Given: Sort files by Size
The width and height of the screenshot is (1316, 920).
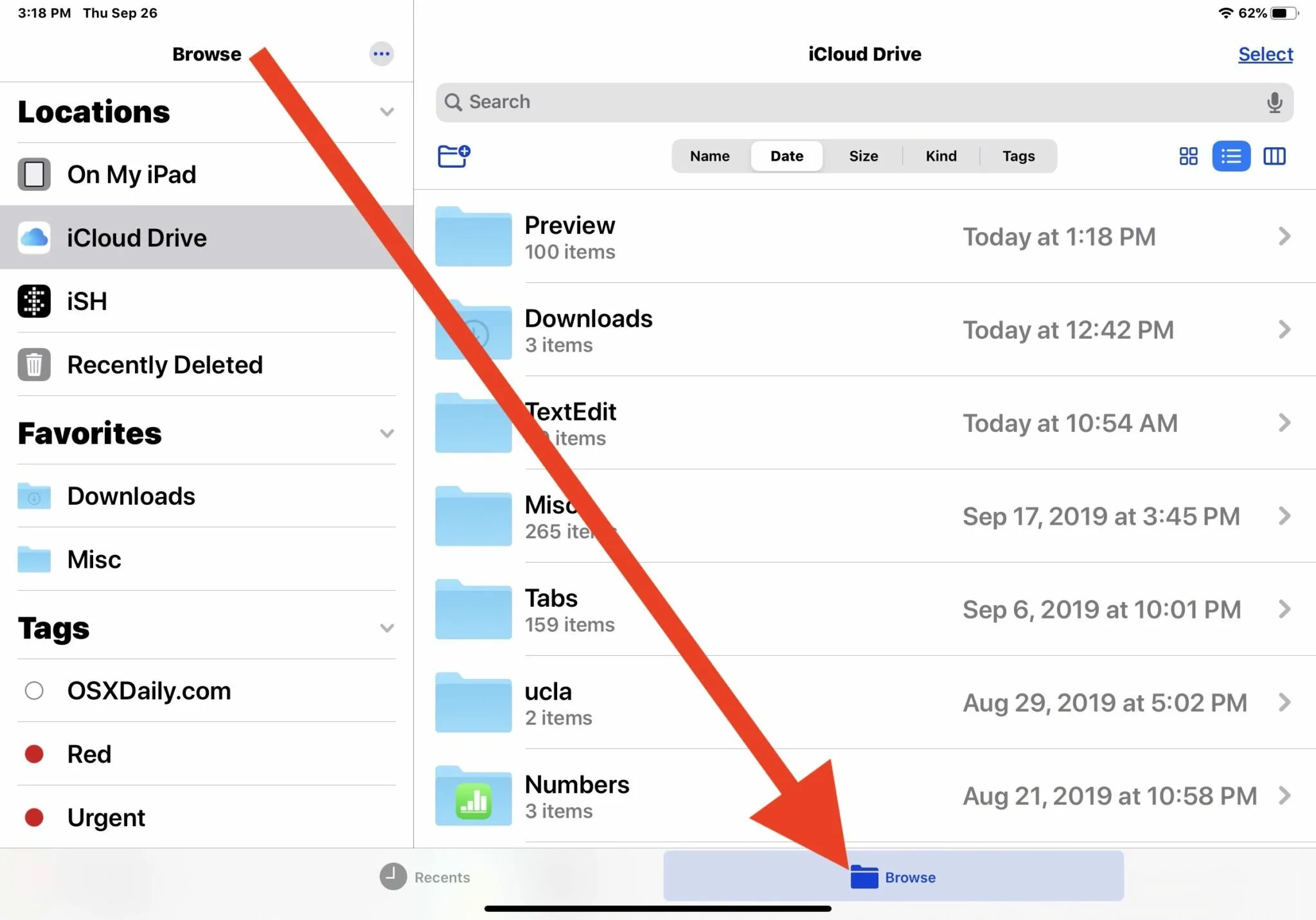Looking at the screenshot, I should [x=864, y=156].
